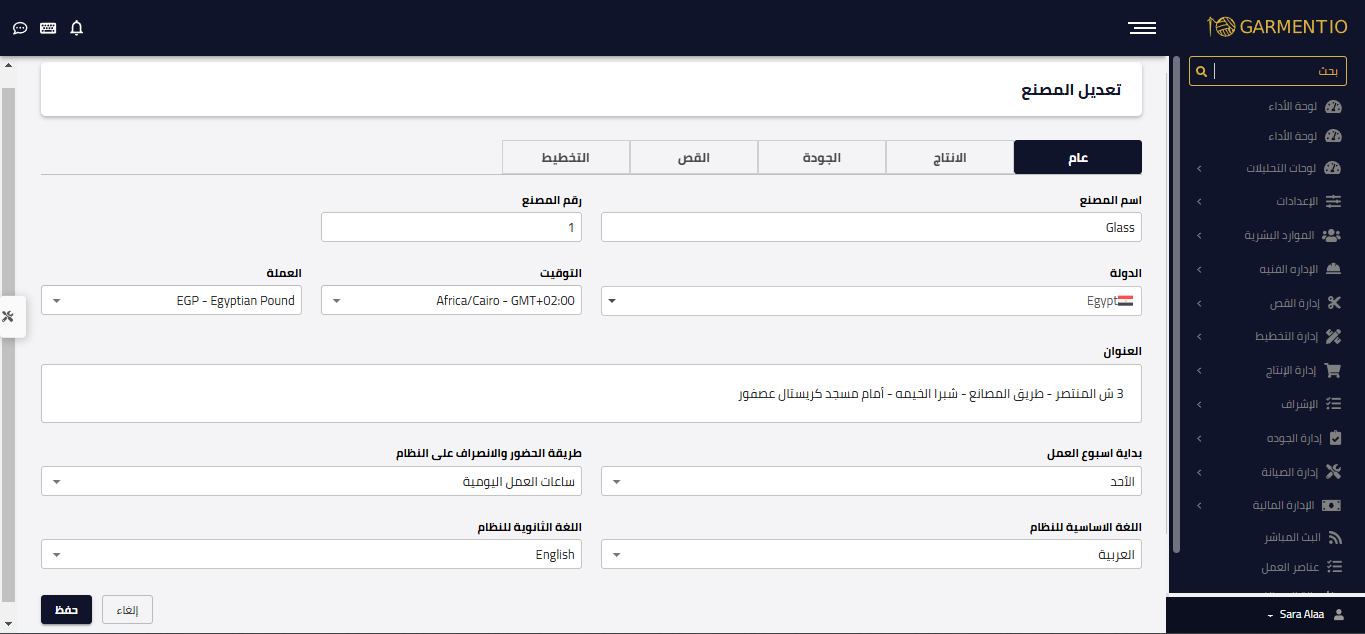The image size is (1365, 634).
Task: Open notifications bell
Action: coord(77,28)
